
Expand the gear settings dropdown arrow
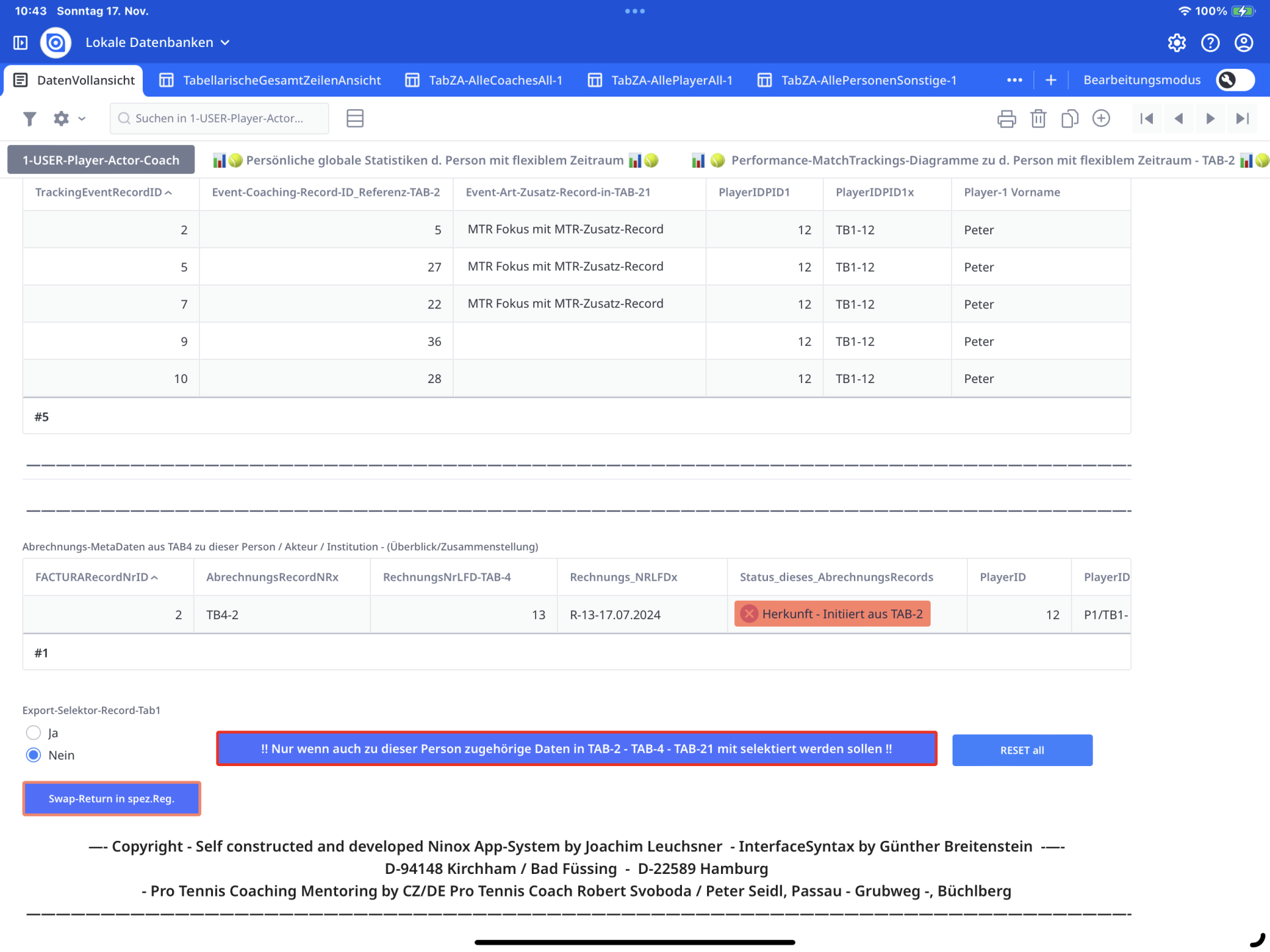click(x=82, y=119)
